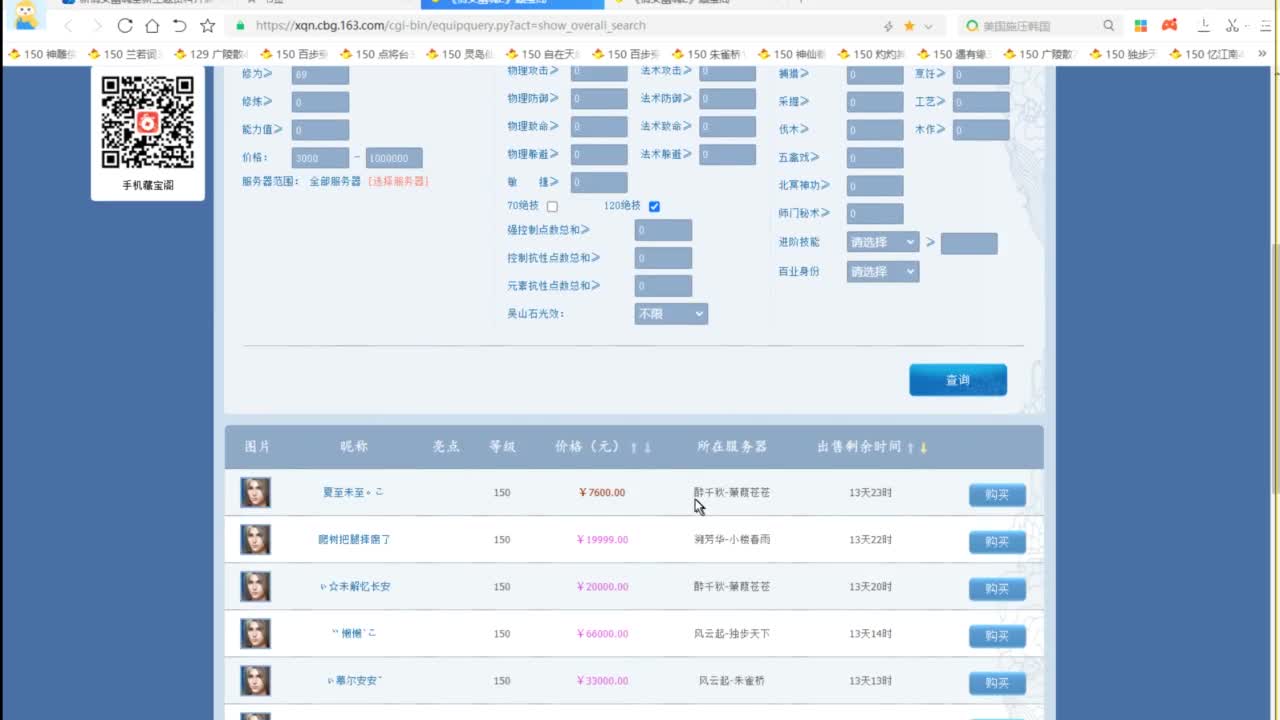Expand the 进阶技能 dropdown
Viewport: 1280px width, 720px height.
pyautogui.click(x=882, y=242)
